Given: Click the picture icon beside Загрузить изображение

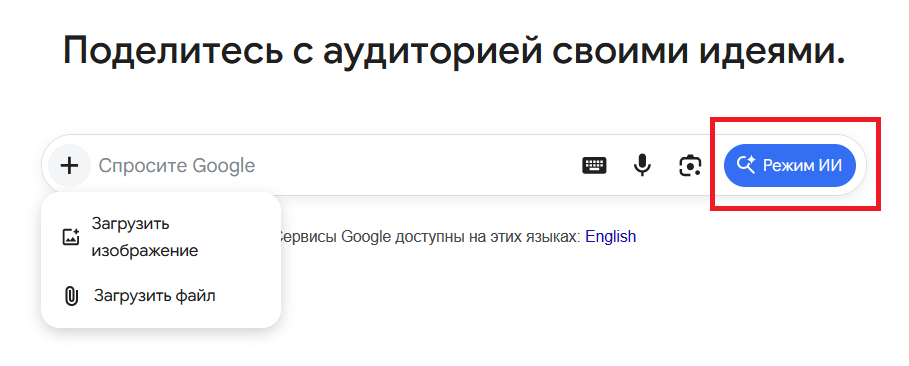Looking at the screenshot, I should (71, 237).
